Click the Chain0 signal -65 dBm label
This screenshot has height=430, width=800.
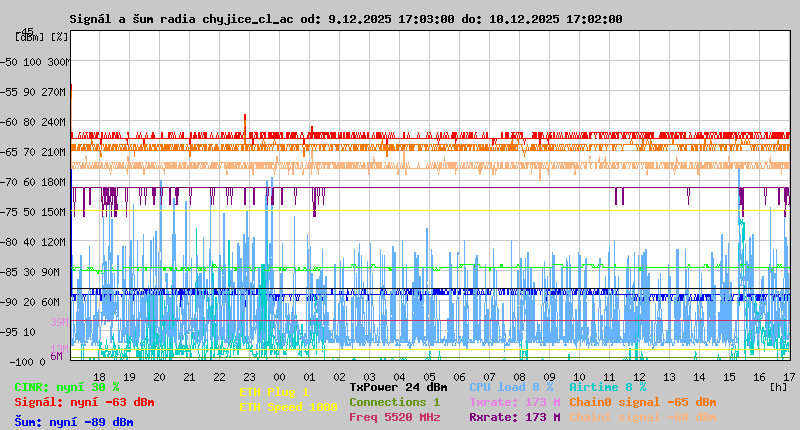click(x=642, y=402)
